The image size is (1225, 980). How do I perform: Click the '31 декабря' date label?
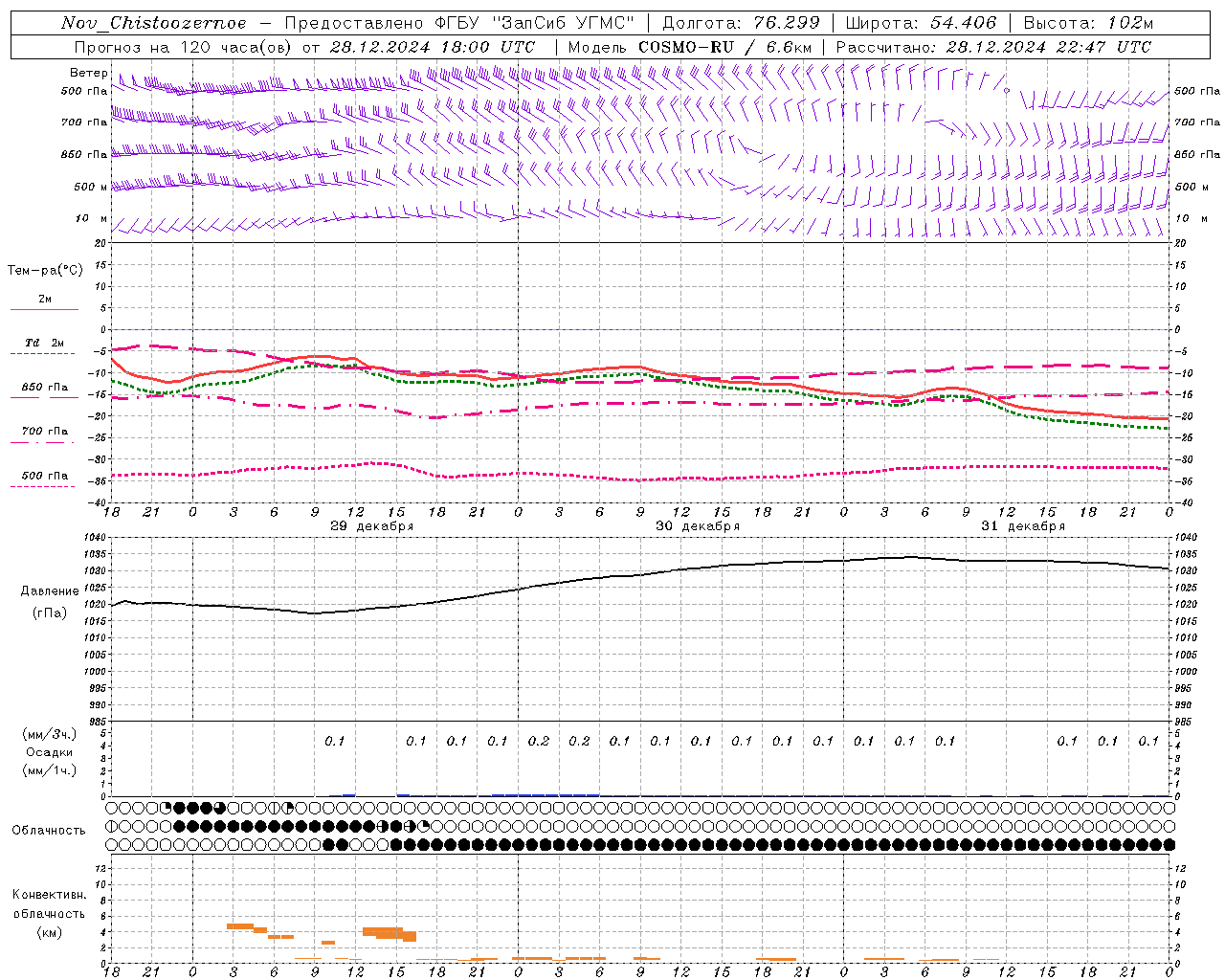point(1023,526)
